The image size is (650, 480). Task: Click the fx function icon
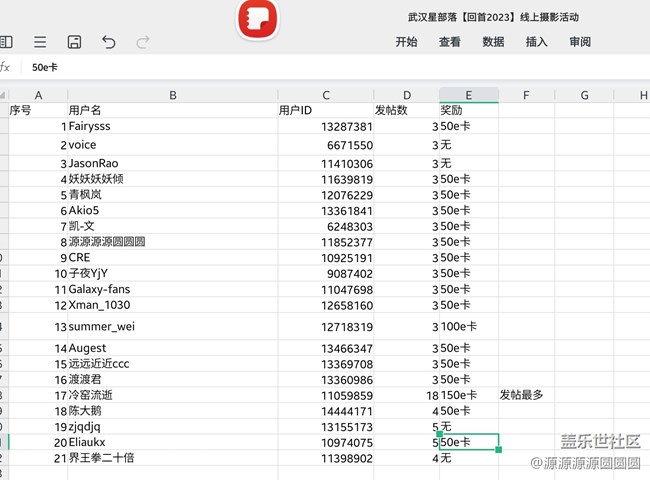(5, 67)
